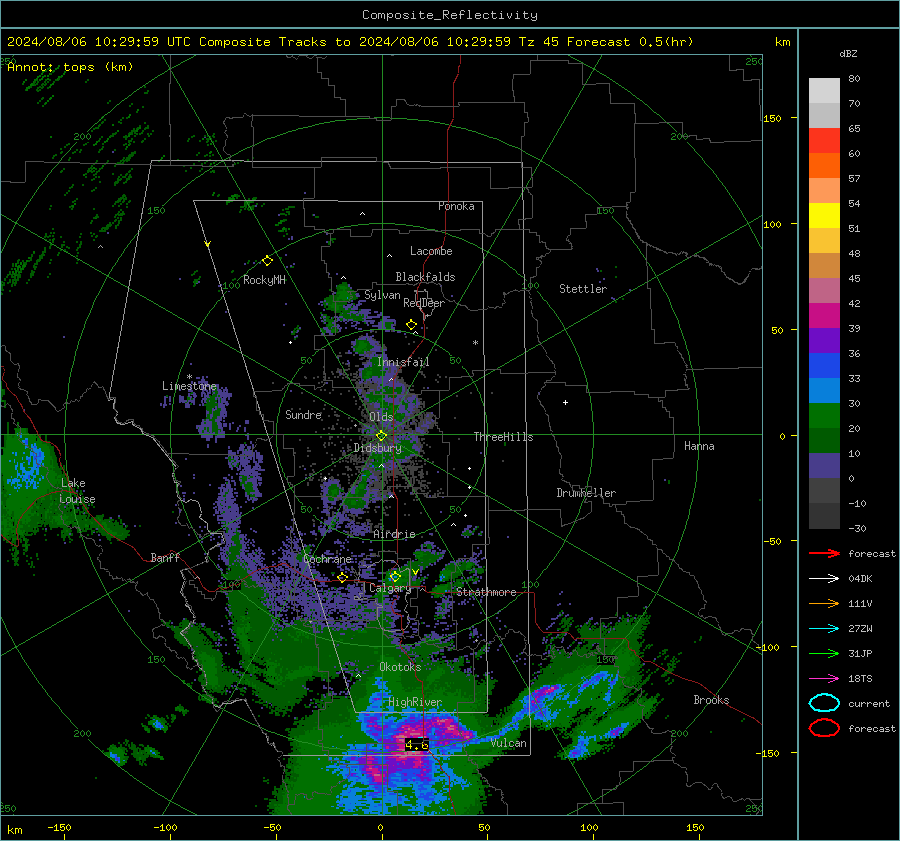Click the Vulcan city label
The width and height of the screenshot is (900, 841).
point(509,743)
